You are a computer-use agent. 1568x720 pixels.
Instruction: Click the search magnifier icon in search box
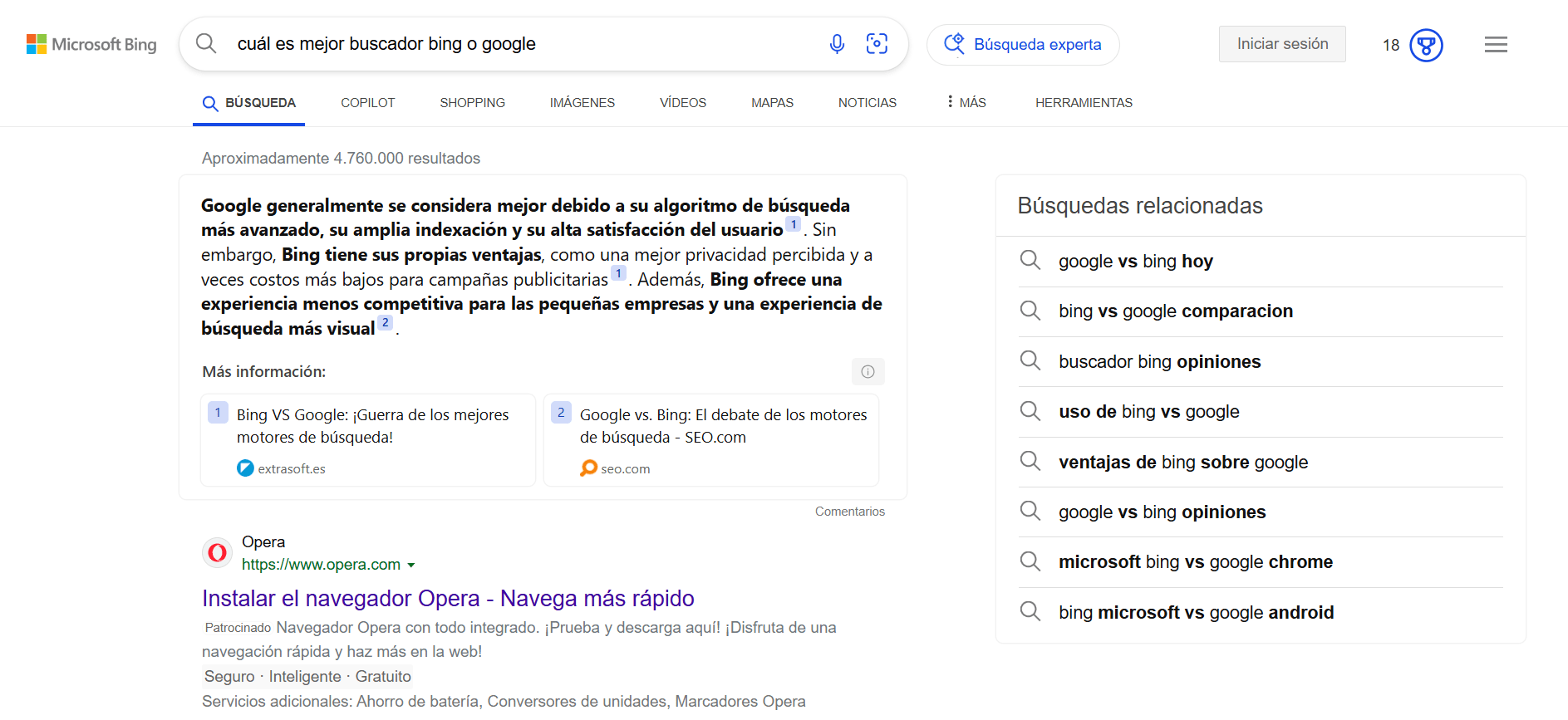(x=206, y=43)
